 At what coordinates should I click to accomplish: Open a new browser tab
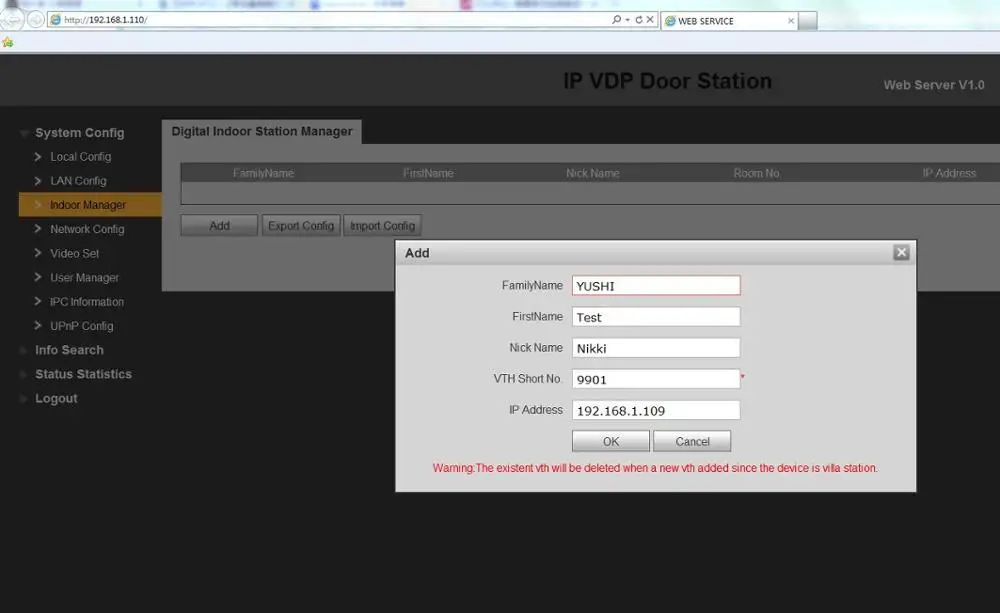(x=807, y=21)
